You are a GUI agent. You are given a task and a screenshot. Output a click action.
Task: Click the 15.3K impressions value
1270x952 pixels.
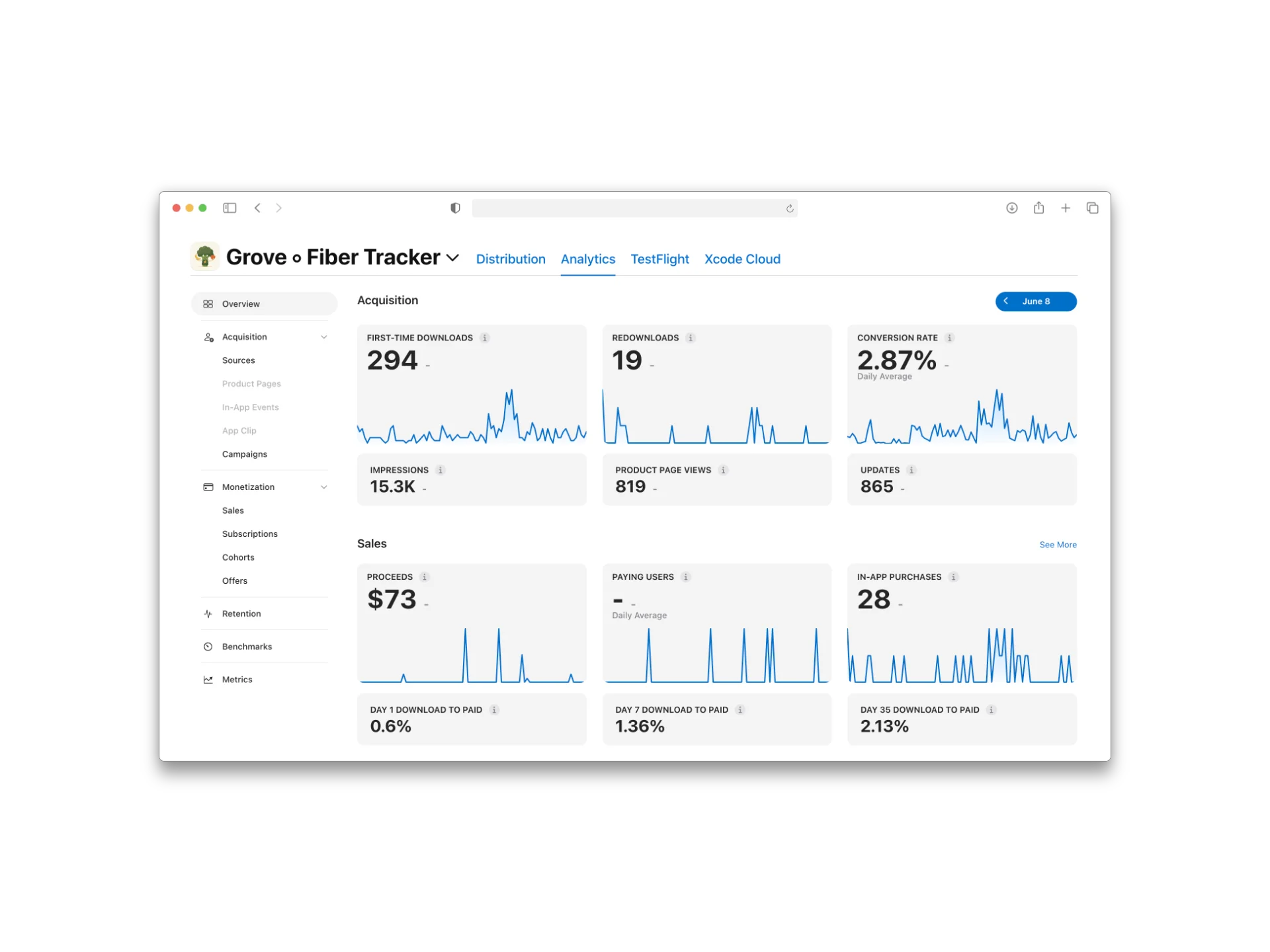pos(392,487)
